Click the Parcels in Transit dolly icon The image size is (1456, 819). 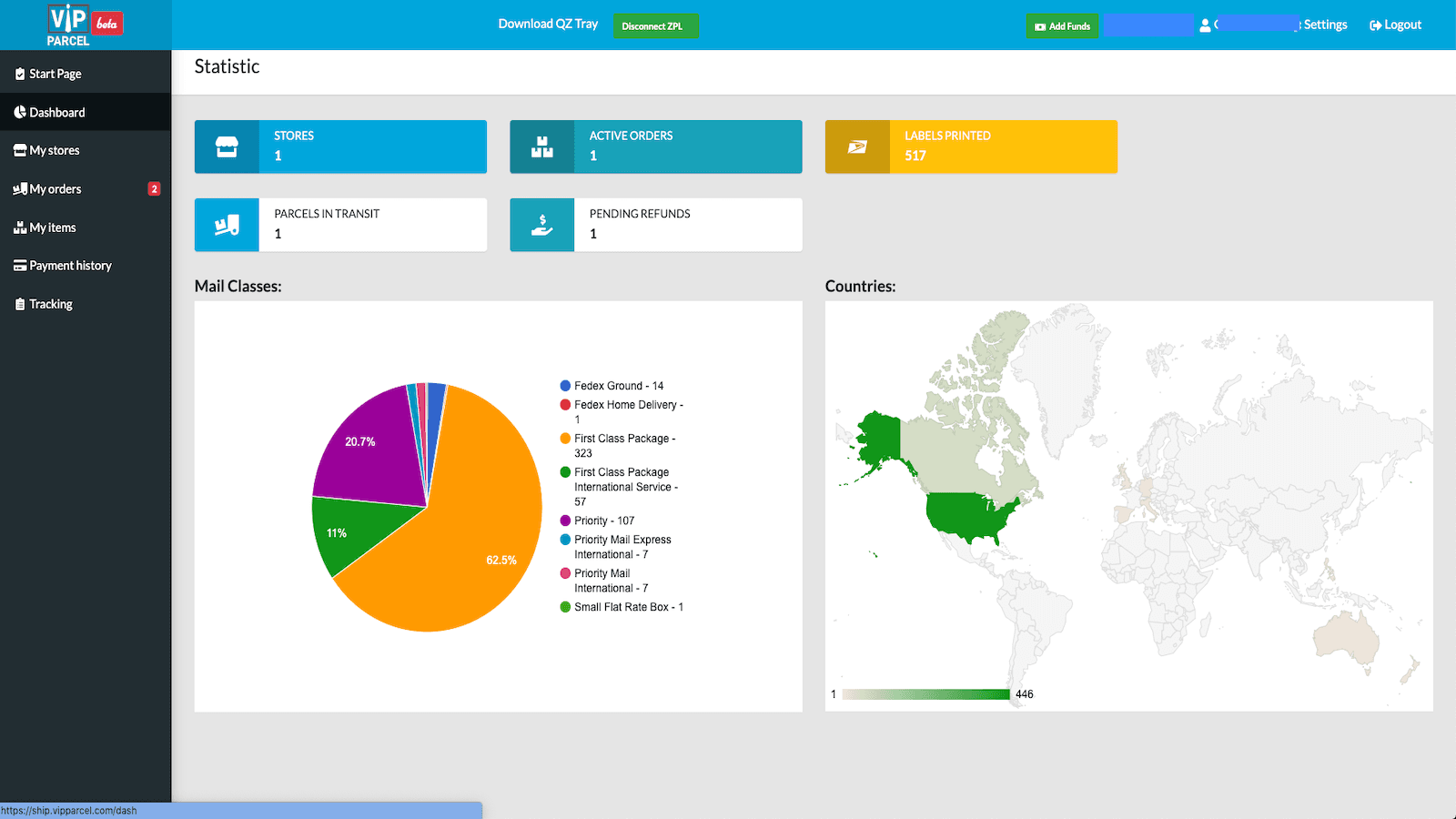point(227,225)
